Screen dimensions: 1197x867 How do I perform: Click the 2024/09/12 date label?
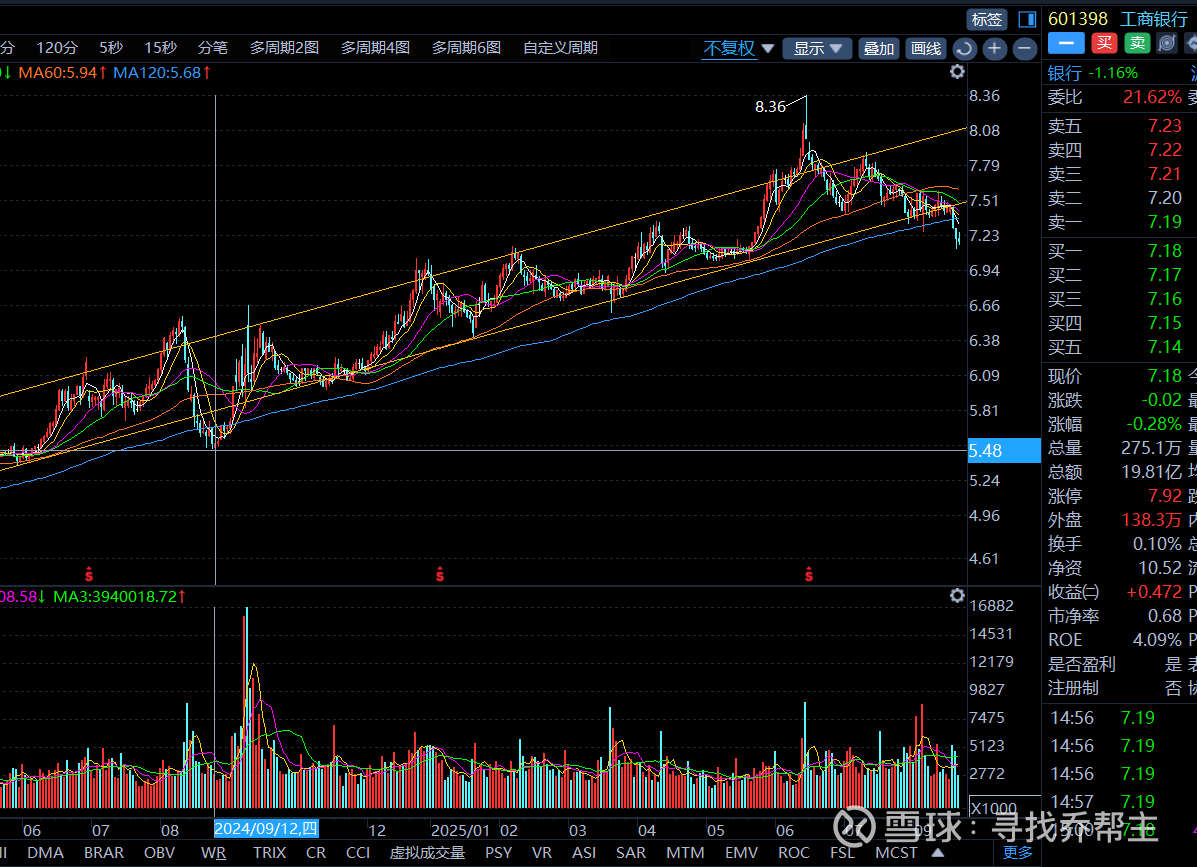(x=266, y=829)
